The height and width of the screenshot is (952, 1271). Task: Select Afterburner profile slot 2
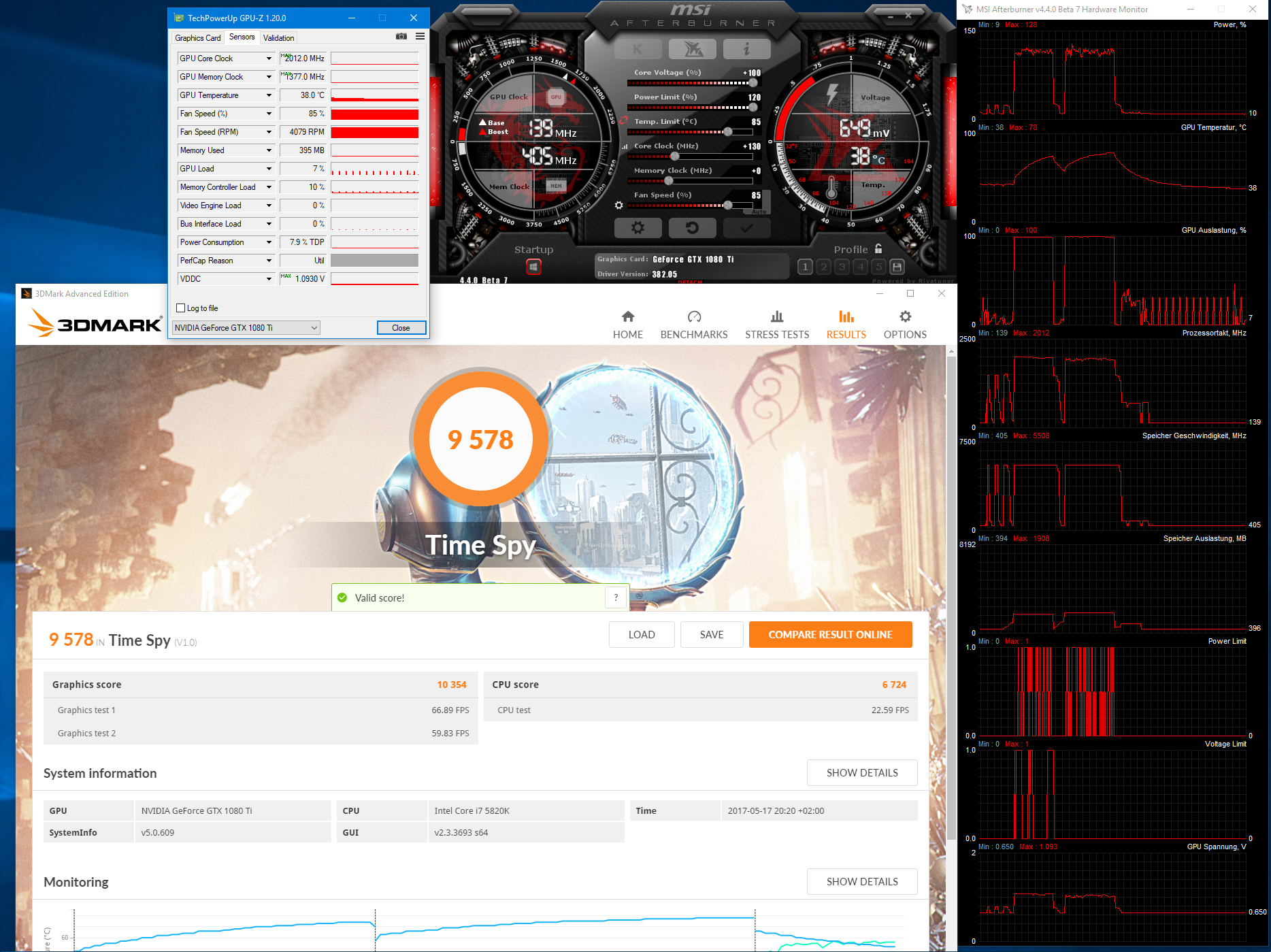tap(823, 267)
